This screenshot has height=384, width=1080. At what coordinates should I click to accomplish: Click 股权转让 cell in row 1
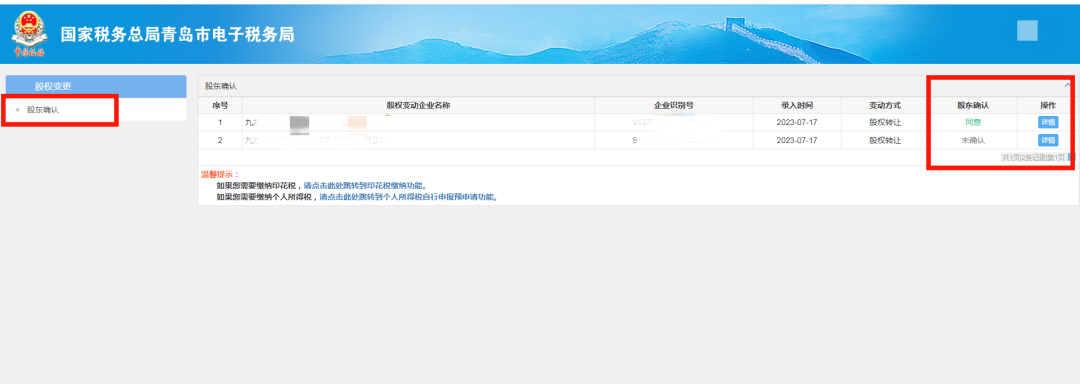tap(885, 122)
